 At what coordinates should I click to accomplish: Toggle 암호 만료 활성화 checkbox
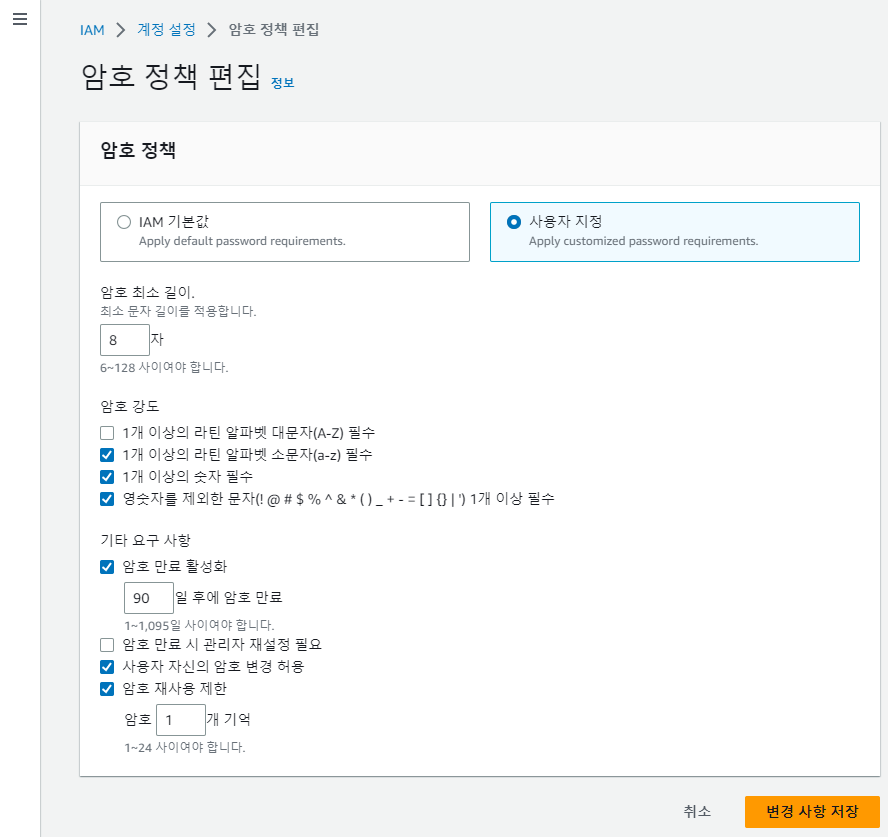pyautogui.click(x=107, y=567)
